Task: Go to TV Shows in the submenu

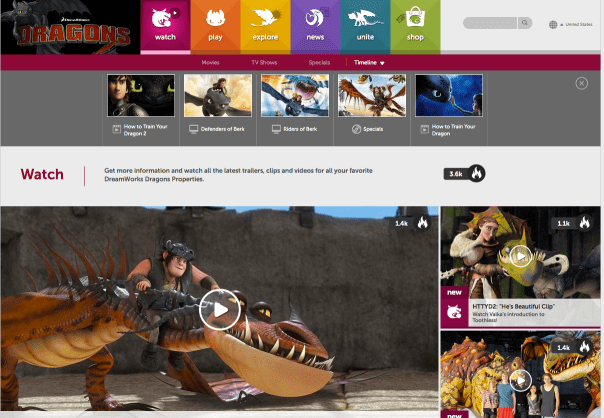Action: (x=264, y=62)
